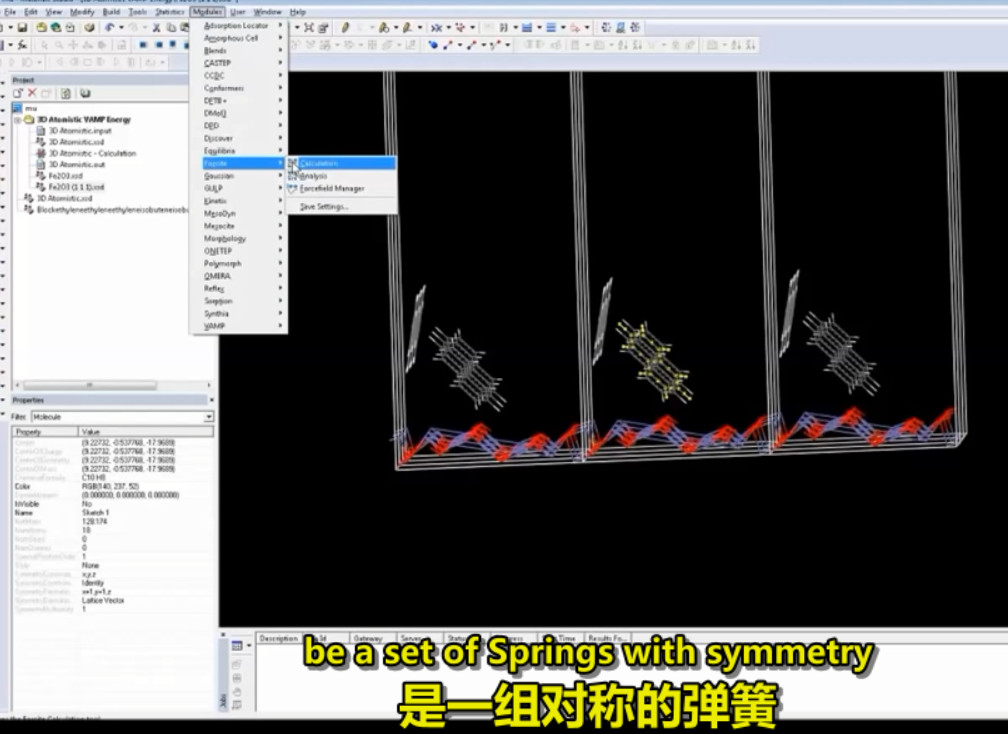Click the Save icon in the toolbar

tap(22, 28)
